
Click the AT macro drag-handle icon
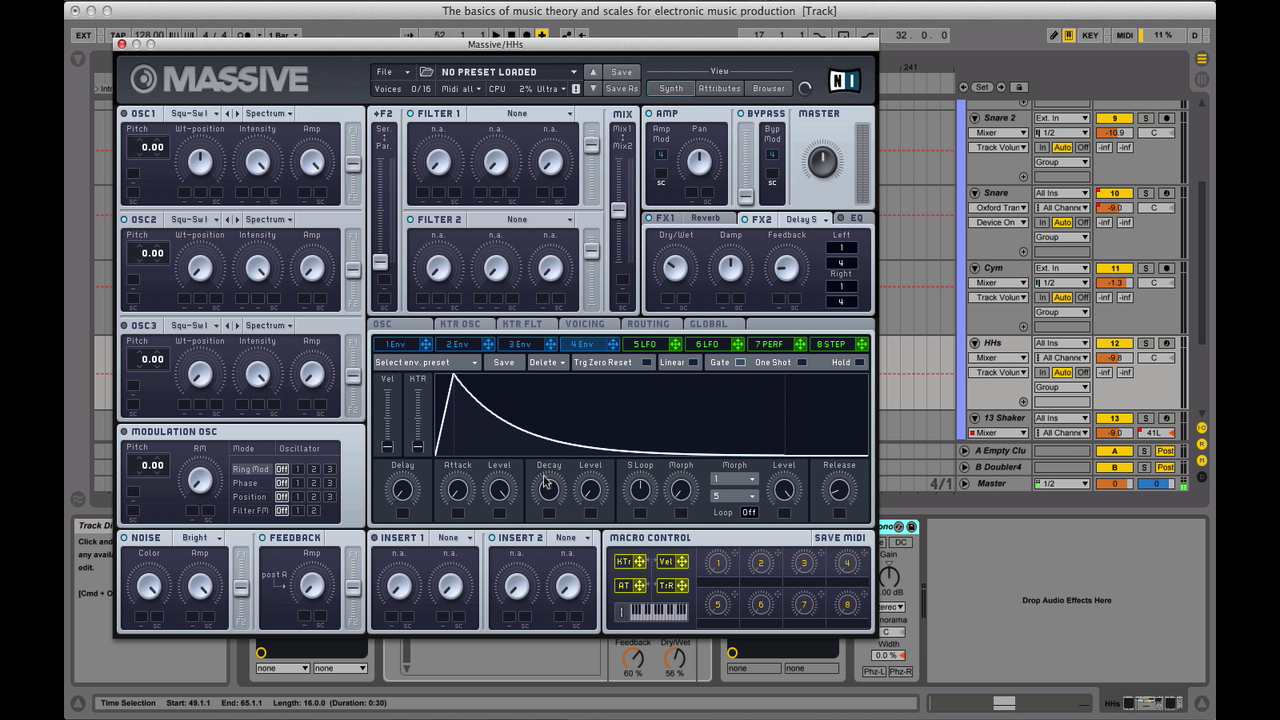tap(640, 586)
